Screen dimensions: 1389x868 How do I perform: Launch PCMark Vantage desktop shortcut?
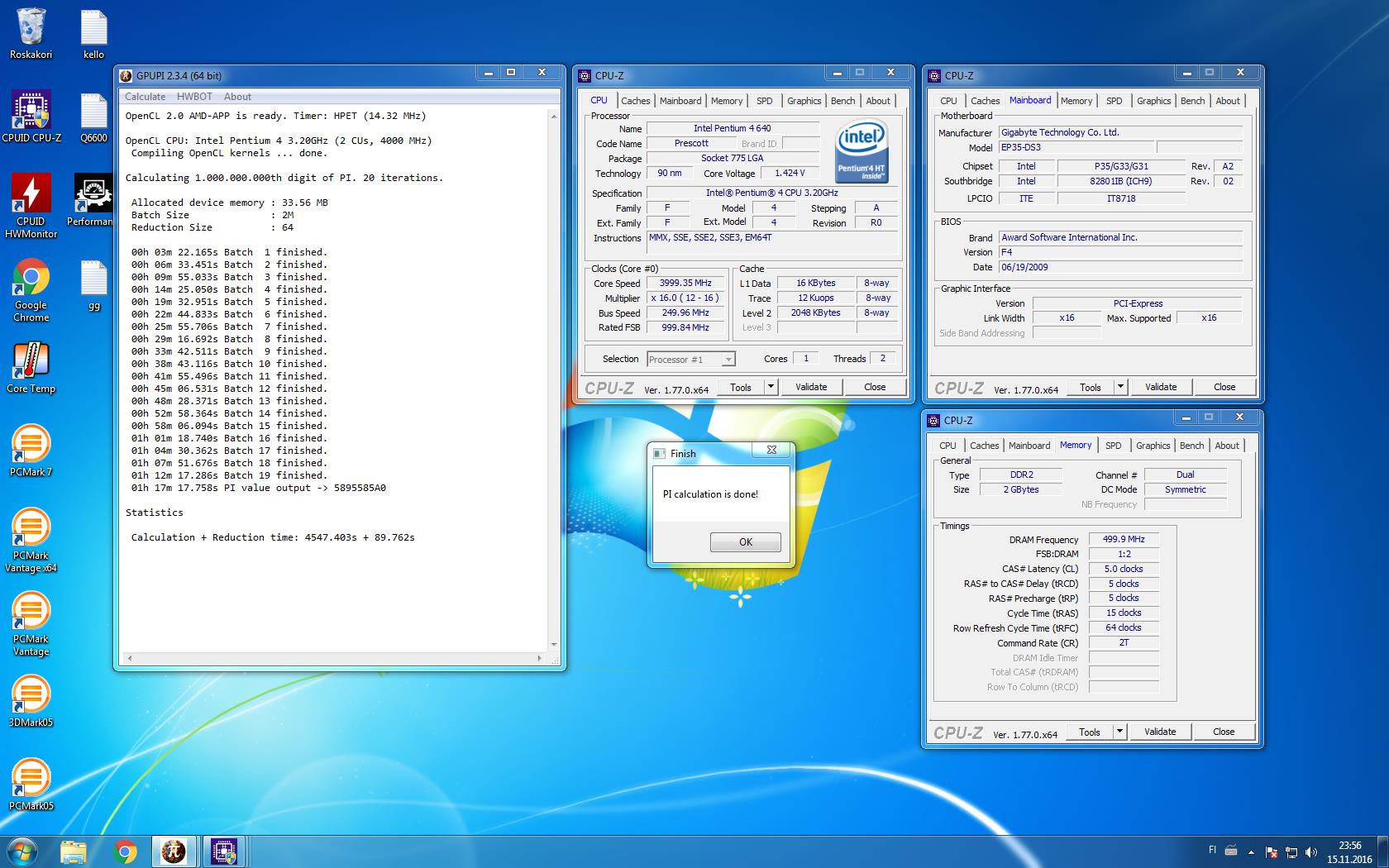[x=31, y=623]
